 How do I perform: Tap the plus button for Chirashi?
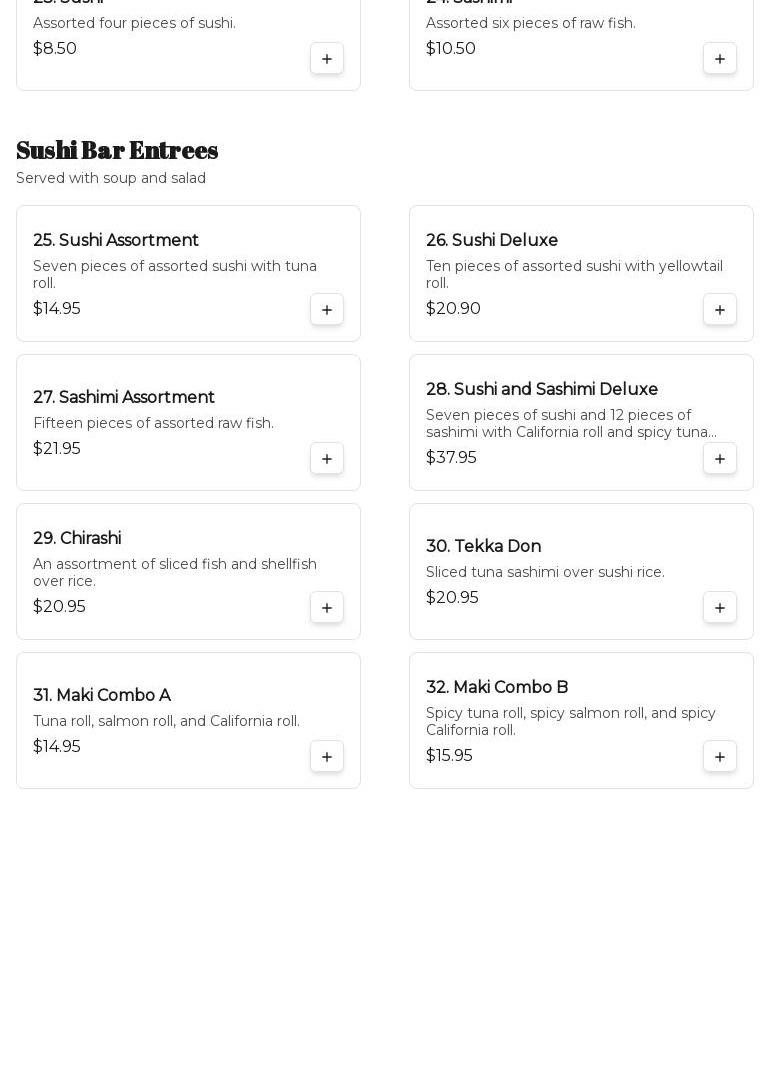click(327, 608)
